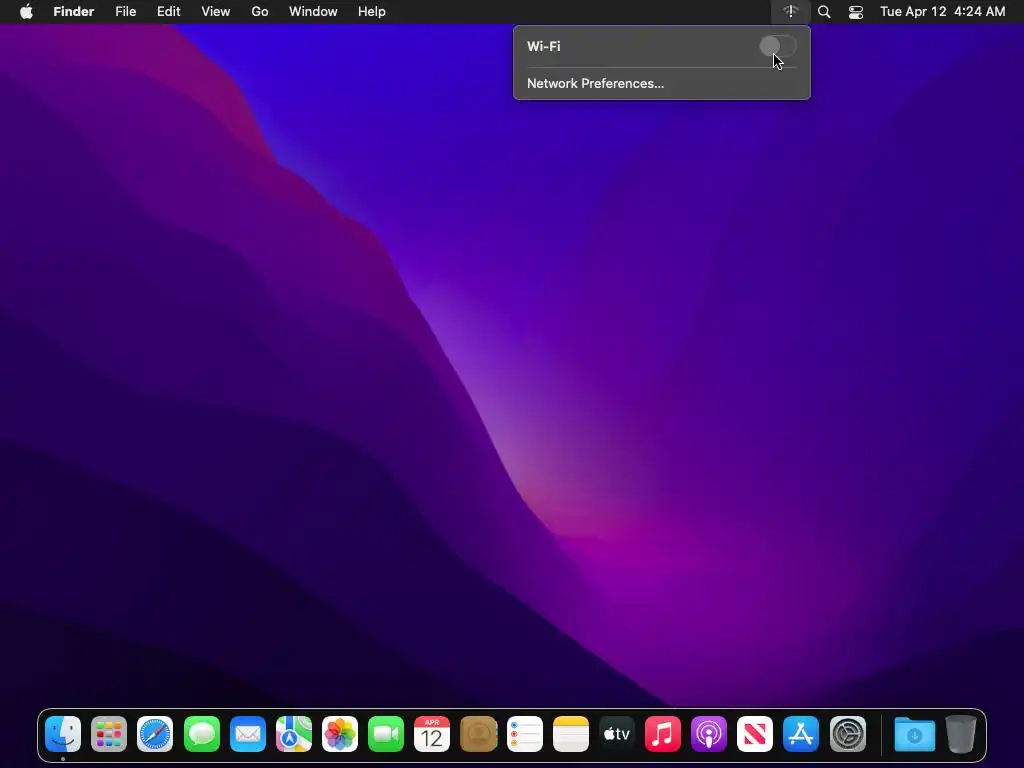Open Notes from the Dock
This screenshot has height=768, width=1024.
[x=571, y=734]
